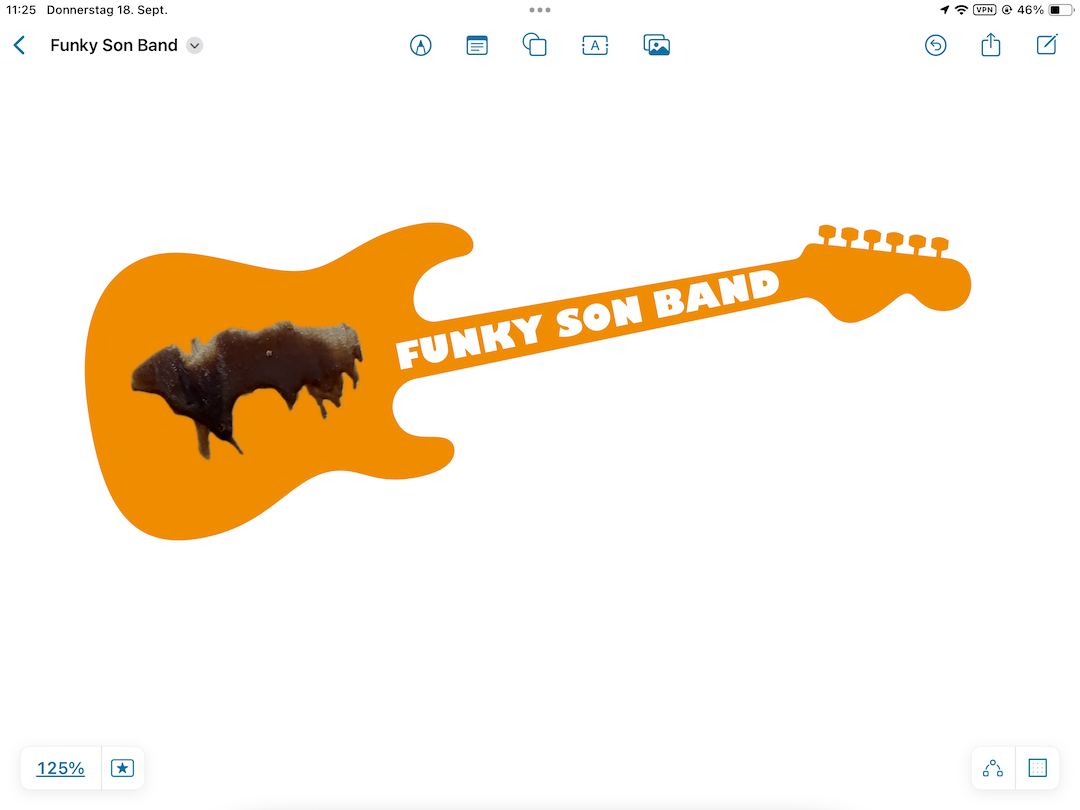Open the multitasking three-dots menu

[540, 10]
